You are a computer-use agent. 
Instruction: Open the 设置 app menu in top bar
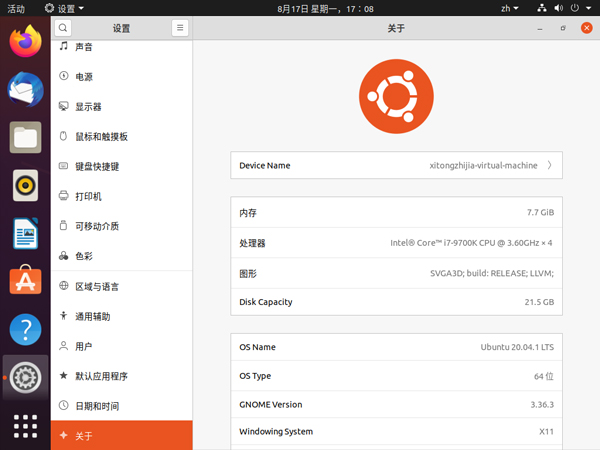[64, 8]
